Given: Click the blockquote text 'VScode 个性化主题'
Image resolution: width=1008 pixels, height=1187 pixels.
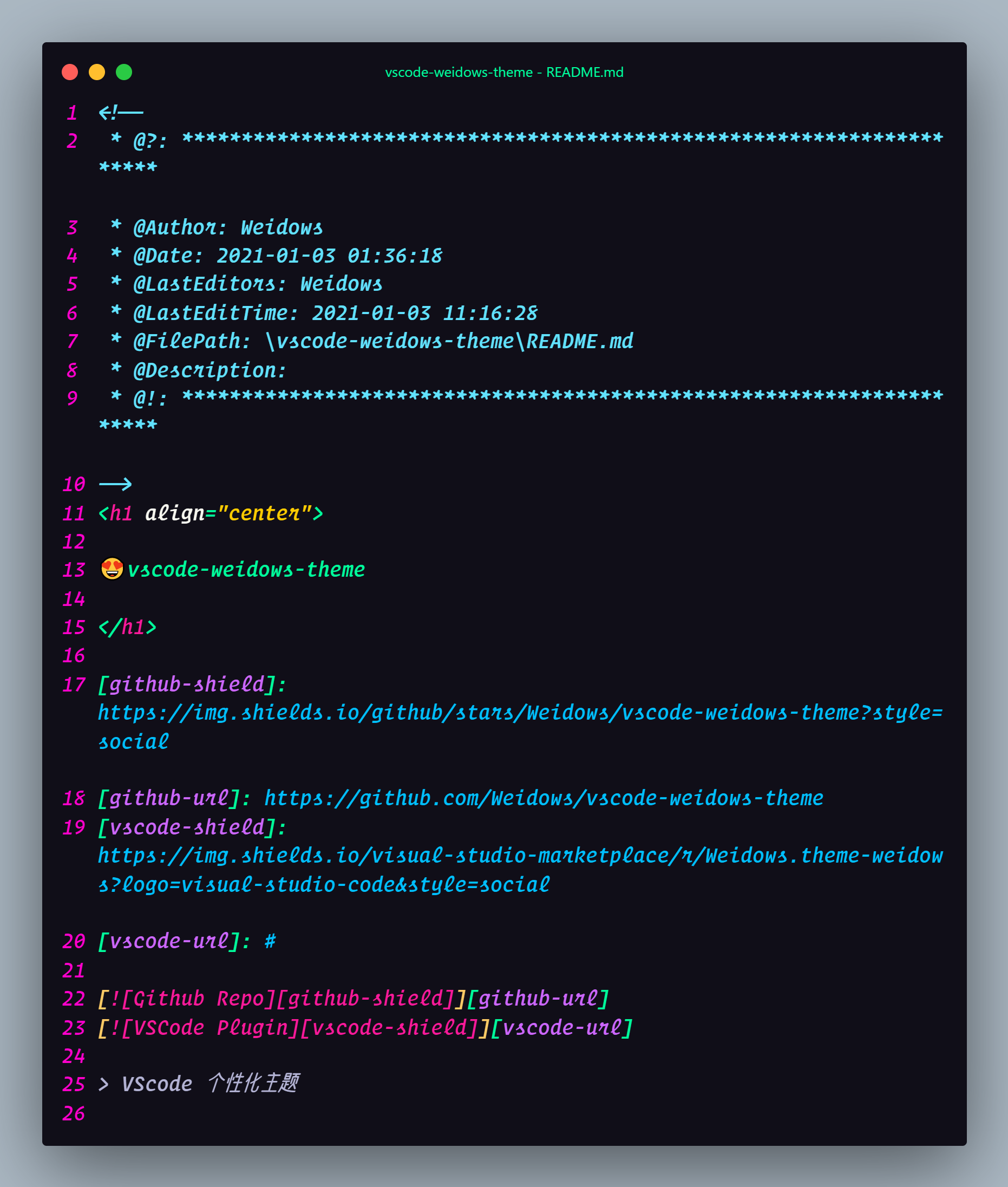Looking at the screenshot, I should point(210,1084).
